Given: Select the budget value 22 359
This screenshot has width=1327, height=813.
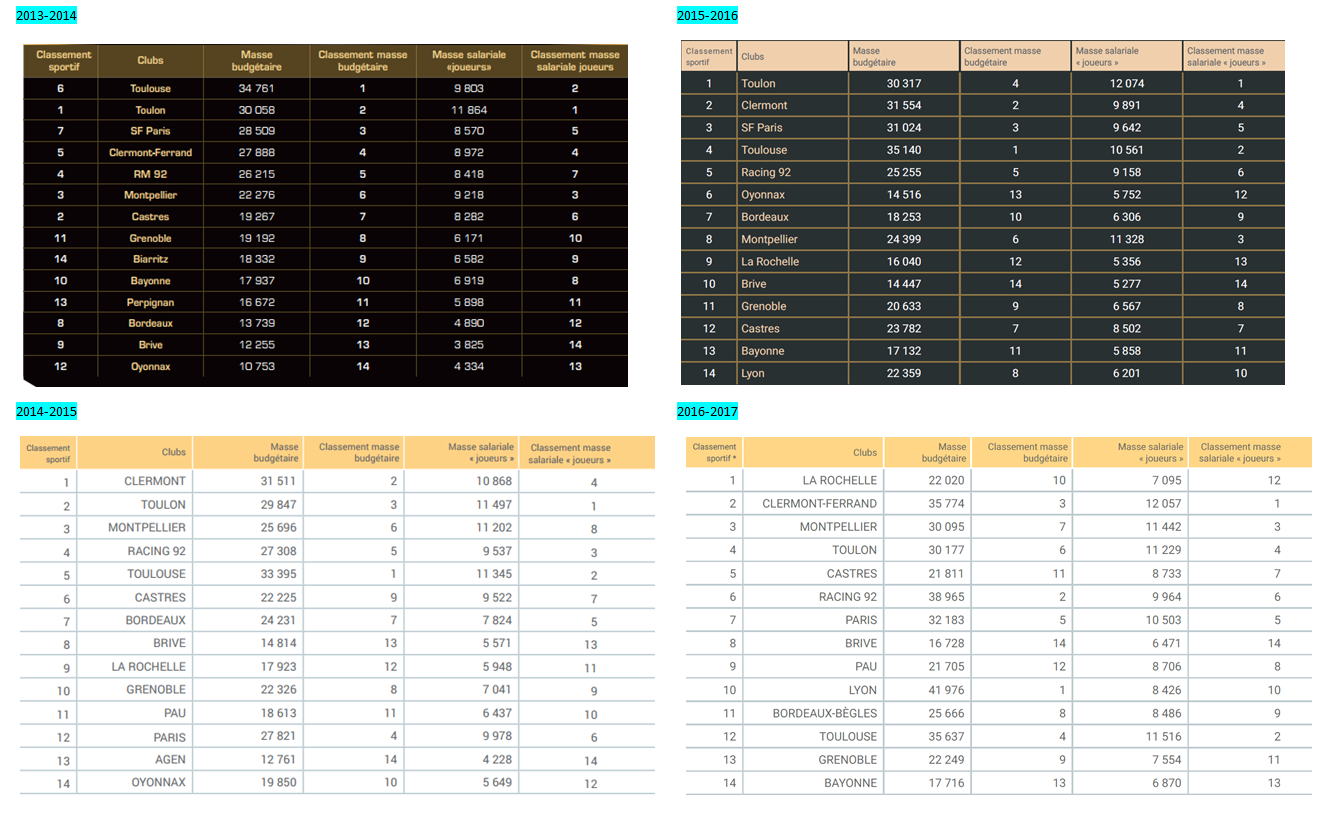Looking at the screenshot, I should (x=904, y=373).
